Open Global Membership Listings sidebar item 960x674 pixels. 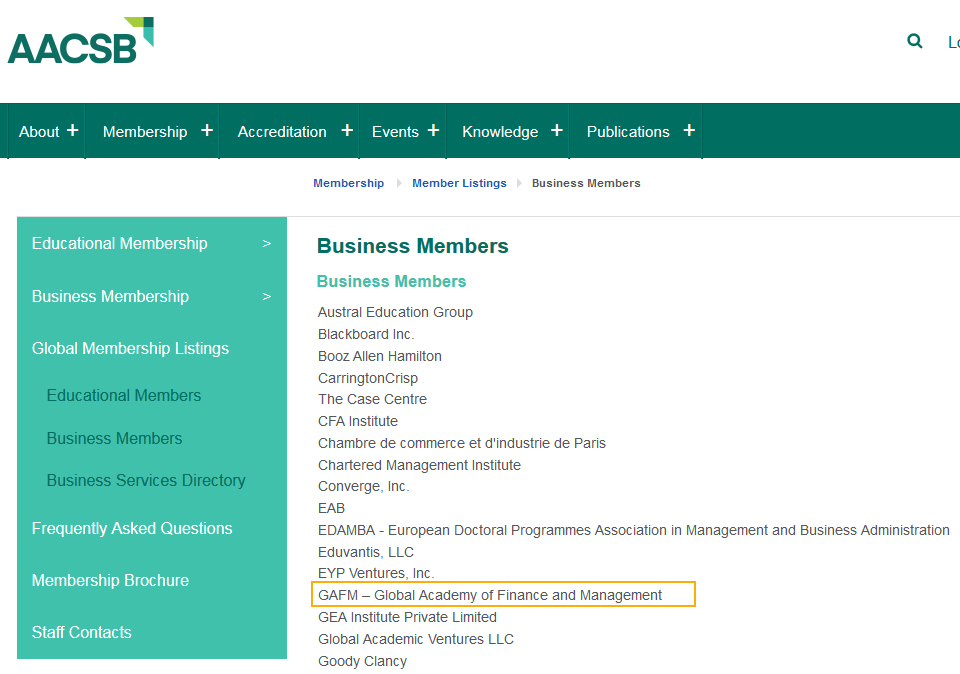coord(130,348)
